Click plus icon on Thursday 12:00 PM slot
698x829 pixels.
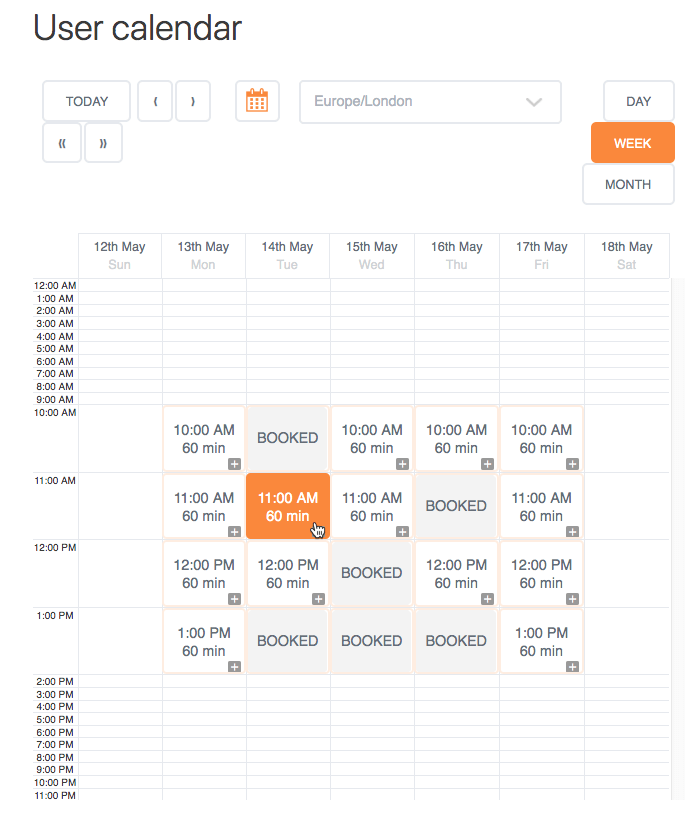(x=487, y=599)
